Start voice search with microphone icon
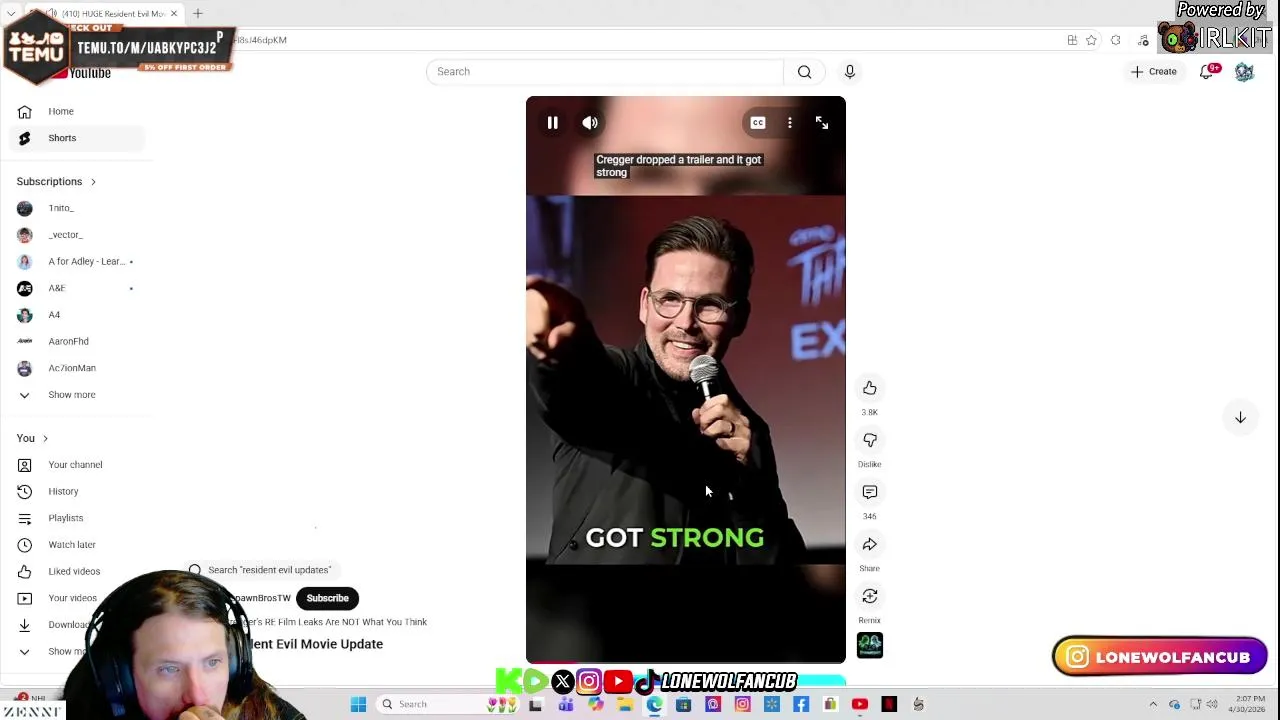 (850, 72)
